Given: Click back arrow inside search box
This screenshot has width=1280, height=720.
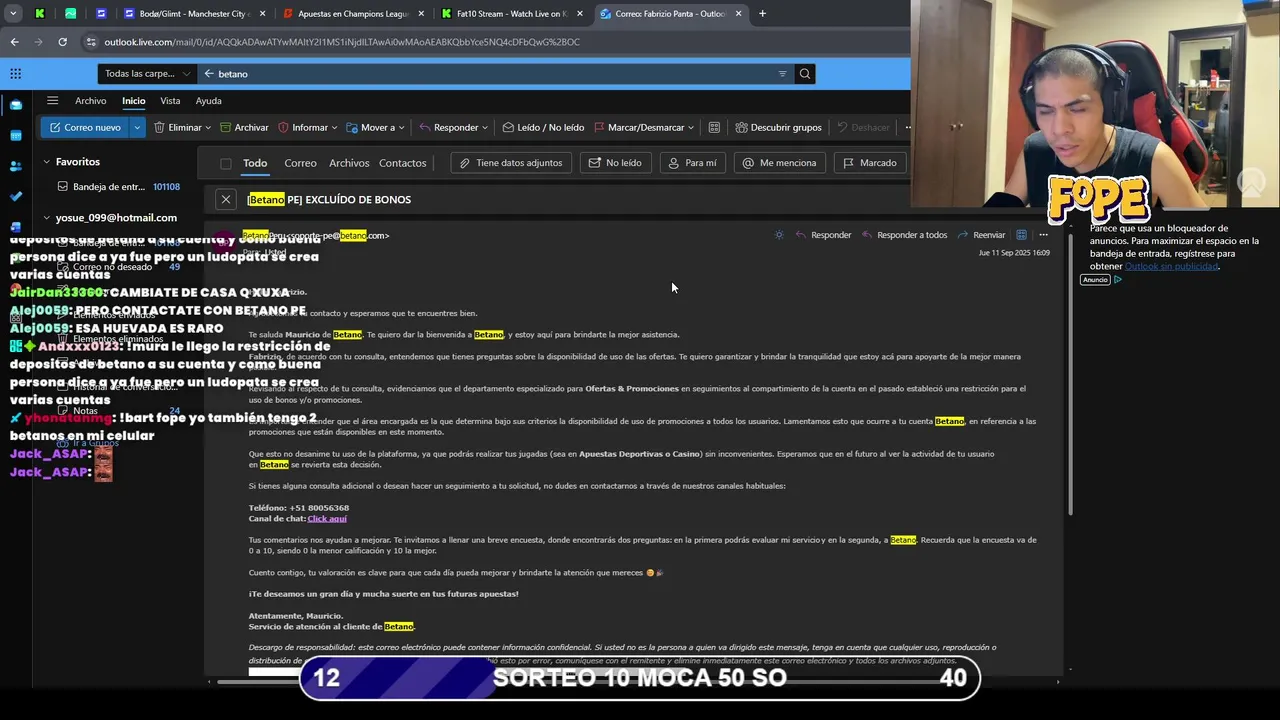Looking at the screenshot, I should tap(209, 74).
